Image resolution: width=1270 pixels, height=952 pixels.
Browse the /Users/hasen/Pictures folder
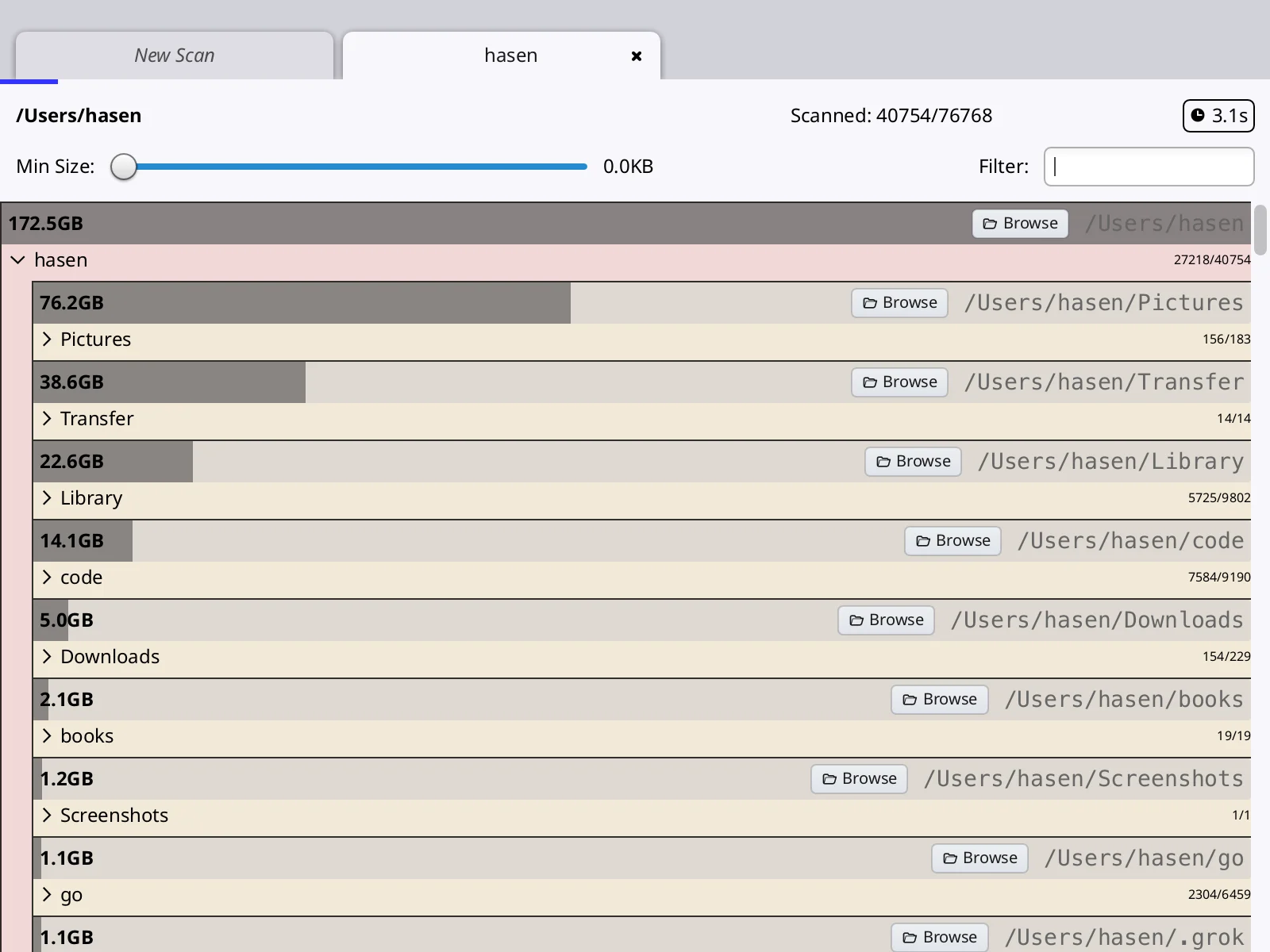[x=899, y=303]
